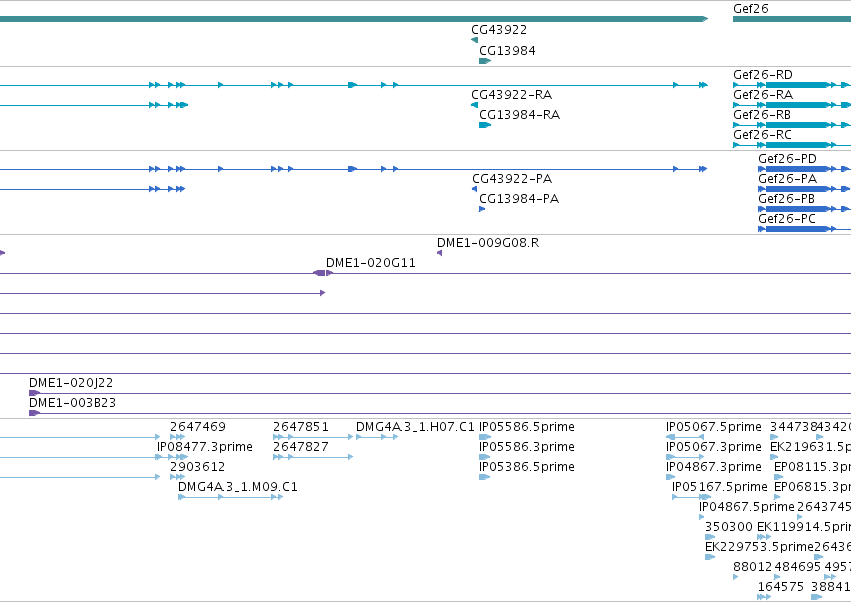This screenshot has width=851, height=602.
Task: Click the IP08477.3prime label
Action: coord(205,447)
